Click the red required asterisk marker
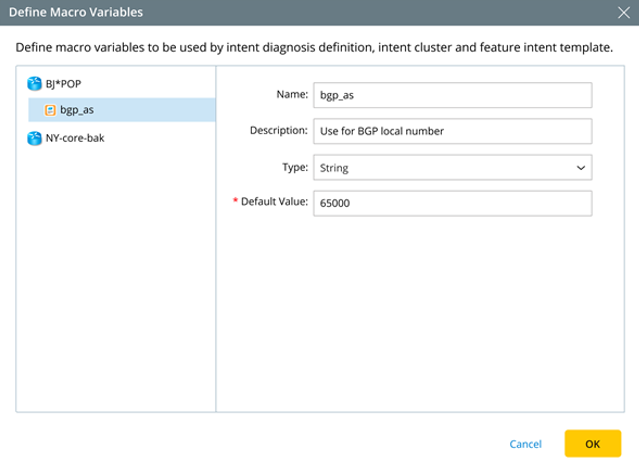The image size is (641, 462). point(235,200)
